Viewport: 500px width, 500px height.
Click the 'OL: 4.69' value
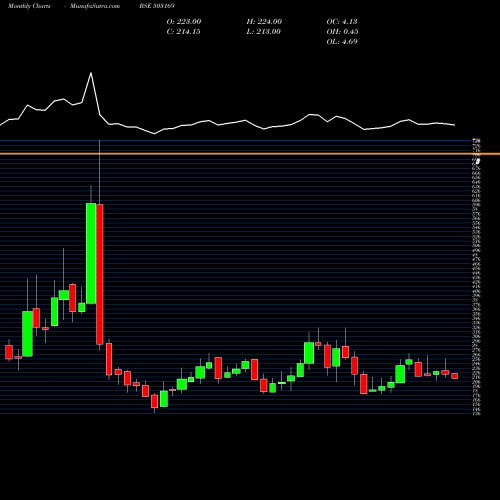coord(342,42)
